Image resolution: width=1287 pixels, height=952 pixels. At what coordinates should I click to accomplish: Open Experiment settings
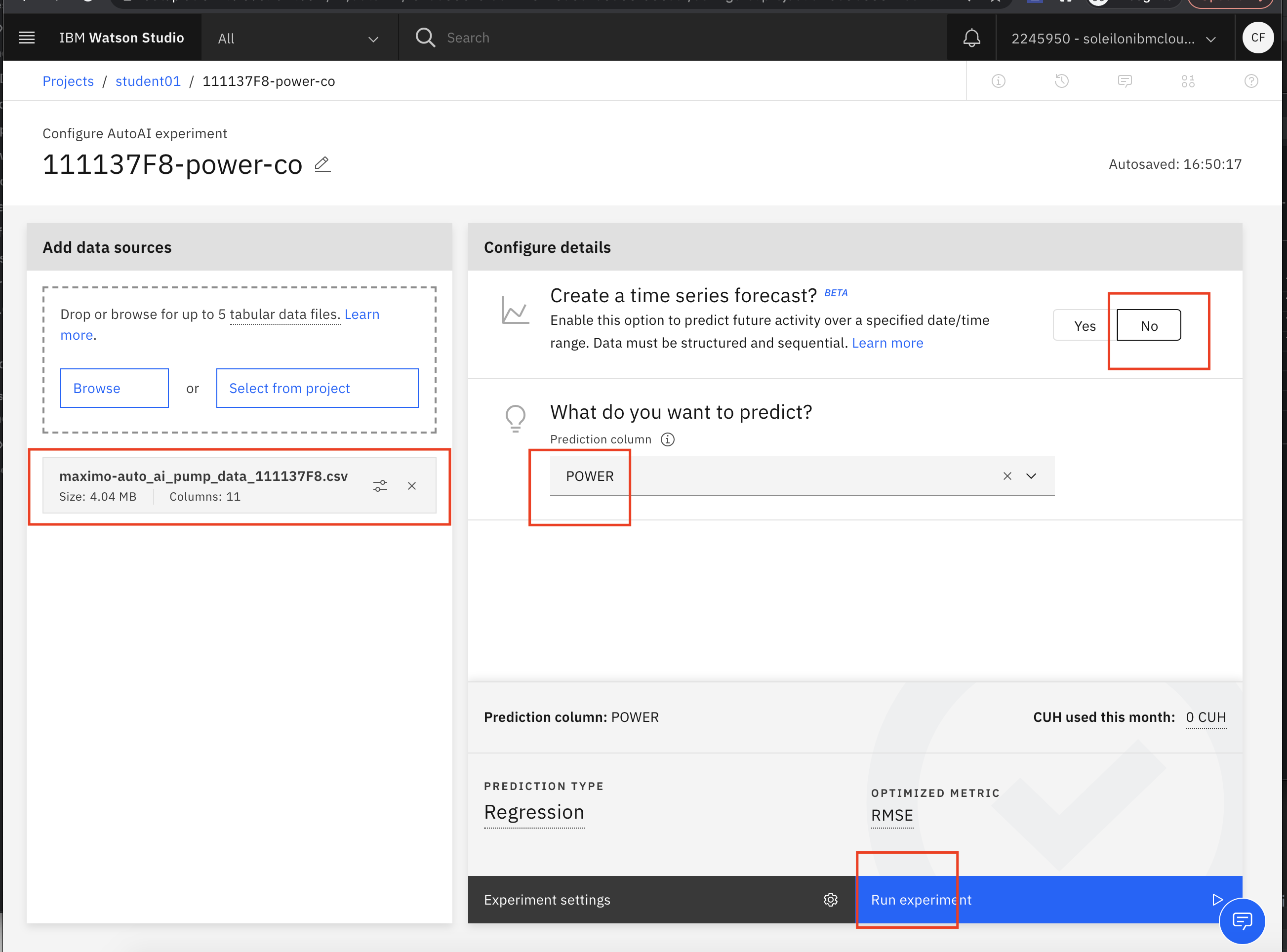(x=661, y=900)
